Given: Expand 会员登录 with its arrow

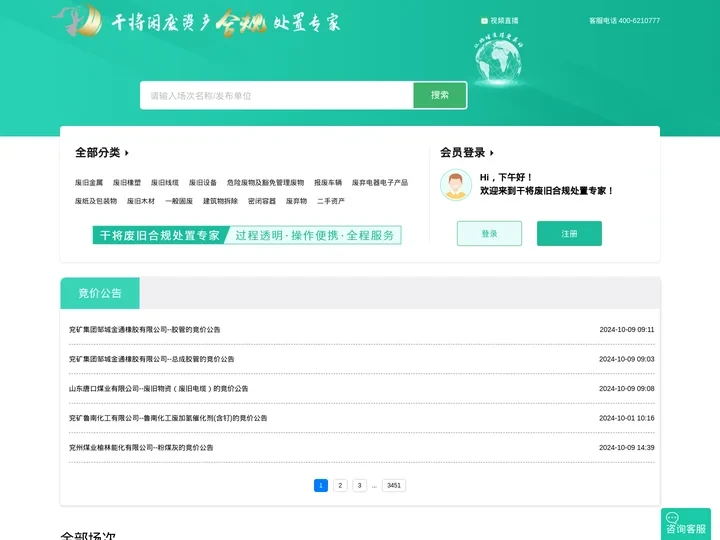Looking at the screenshot, I should [492, 153].
